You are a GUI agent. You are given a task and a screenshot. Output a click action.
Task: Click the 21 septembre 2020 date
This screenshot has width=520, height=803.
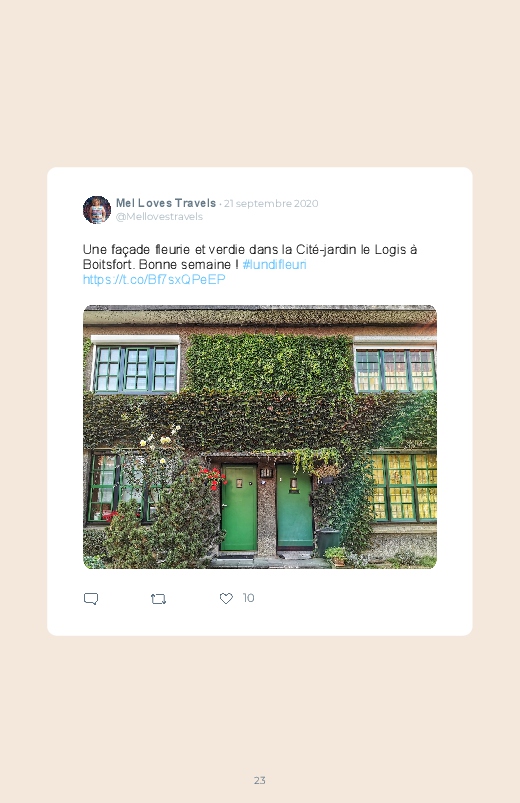click(271, 203)
